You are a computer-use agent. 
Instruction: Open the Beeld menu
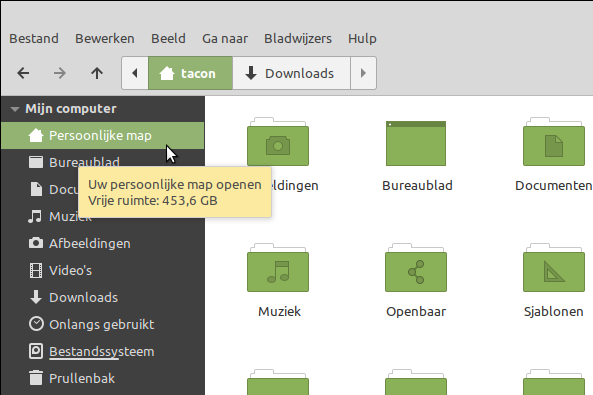coord(168,39)
